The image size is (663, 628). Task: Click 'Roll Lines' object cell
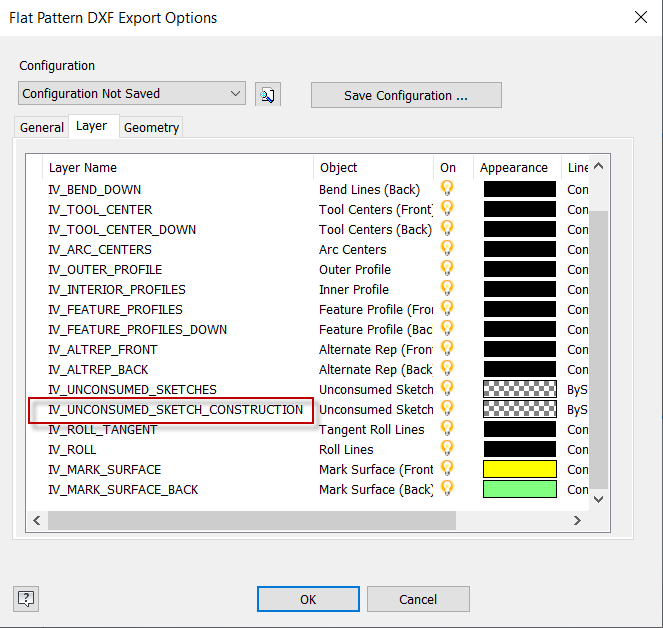(346, 450)
